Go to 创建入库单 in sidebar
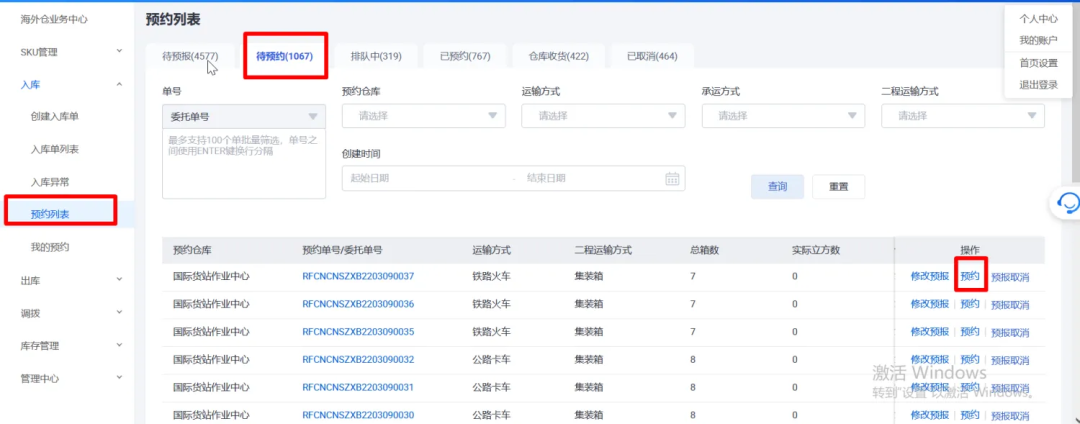This screenshot has width=1080, height=424. click(54, 117)
